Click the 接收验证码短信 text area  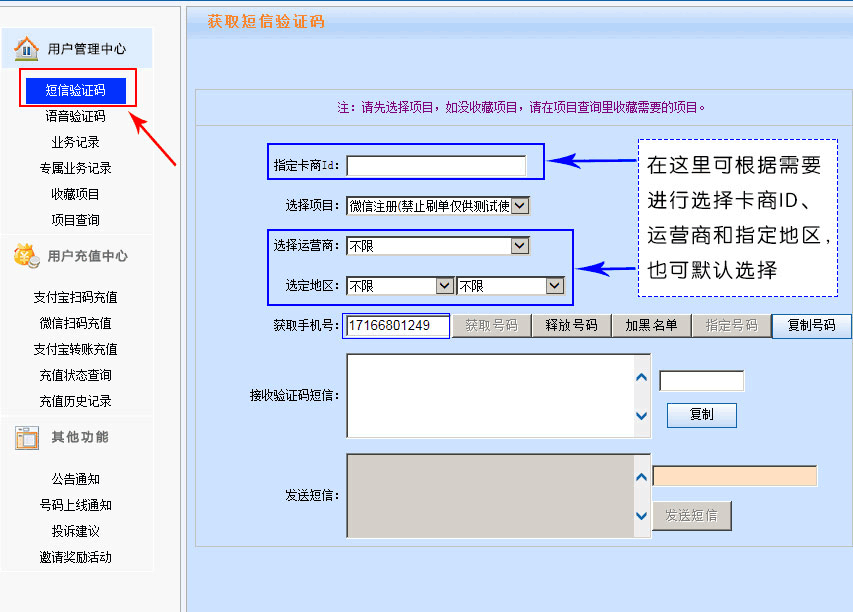490,395
